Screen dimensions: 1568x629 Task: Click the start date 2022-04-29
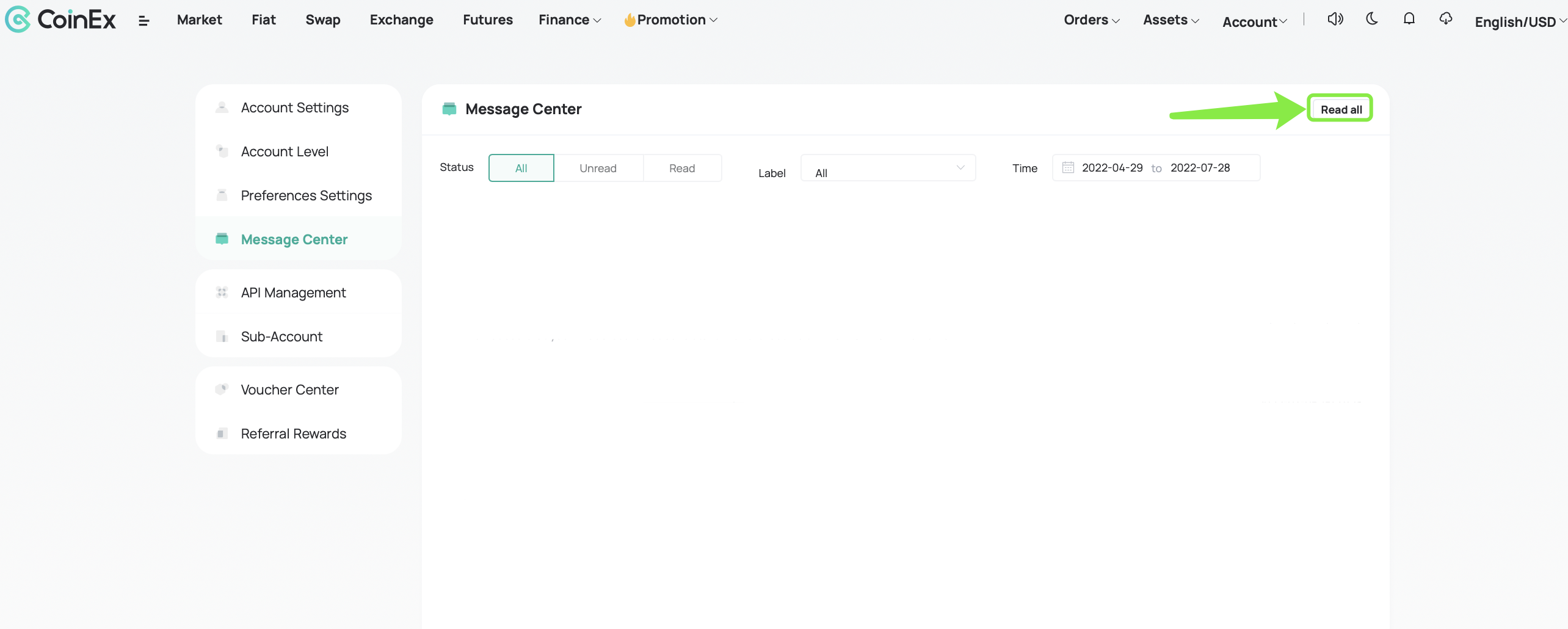tap(1112, 167)
